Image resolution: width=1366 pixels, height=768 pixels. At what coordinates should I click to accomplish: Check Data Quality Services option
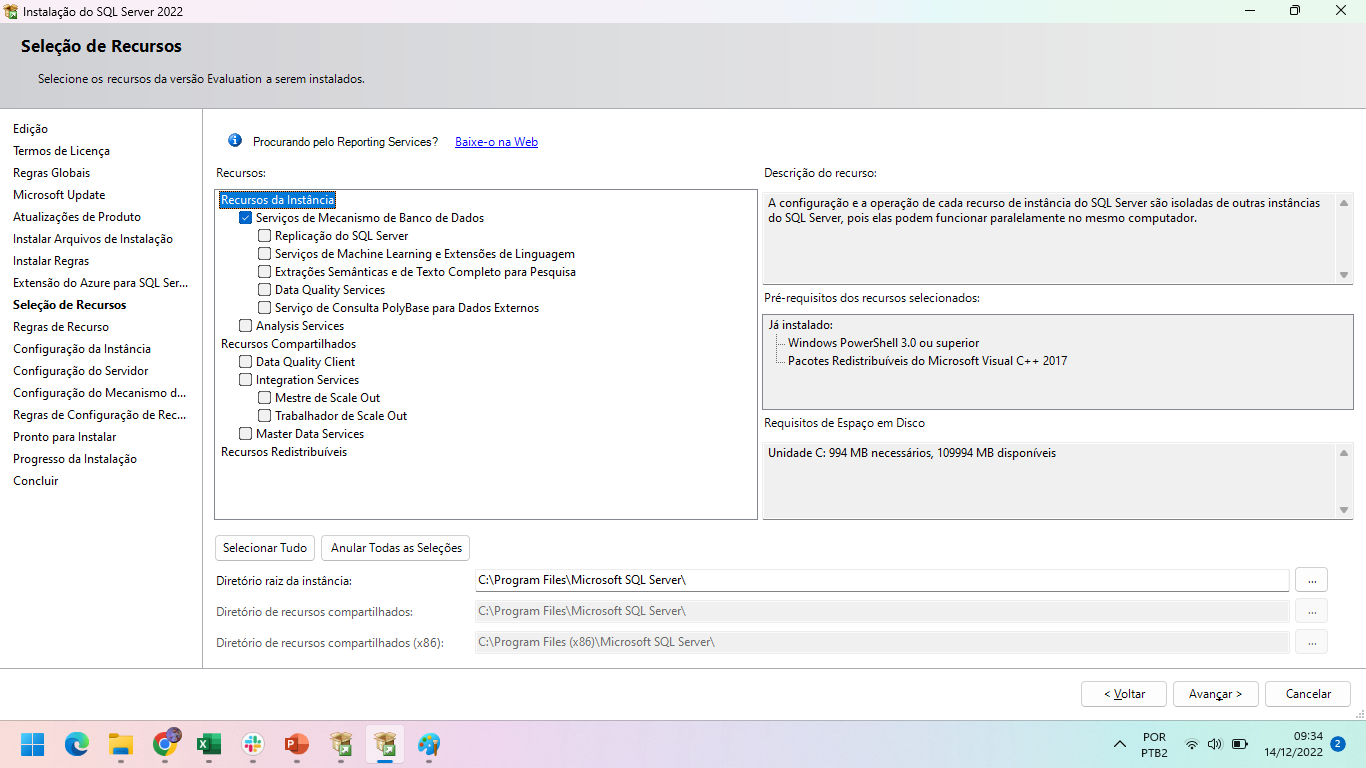pyautogui.click(x=265, y=290)
